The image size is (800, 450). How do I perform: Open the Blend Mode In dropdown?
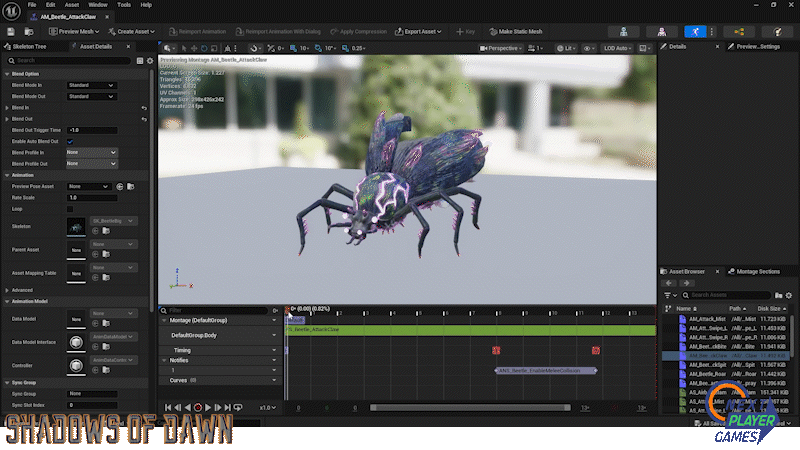point(92,85)
